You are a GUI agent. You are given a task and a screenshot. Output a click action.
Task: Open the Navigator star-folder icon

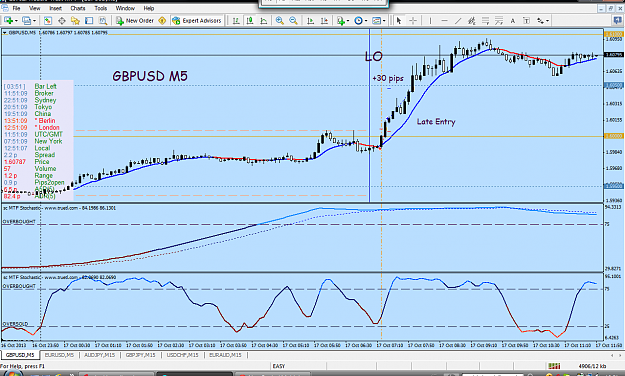tap(75, 20)
